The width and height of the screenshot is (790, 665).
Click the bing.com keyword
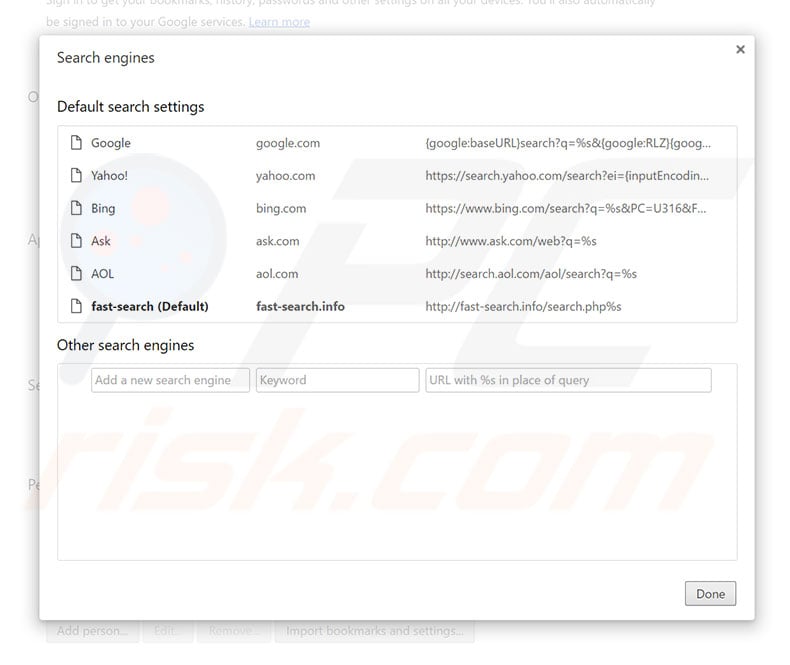pyautogui.click(x=281, y=209)
